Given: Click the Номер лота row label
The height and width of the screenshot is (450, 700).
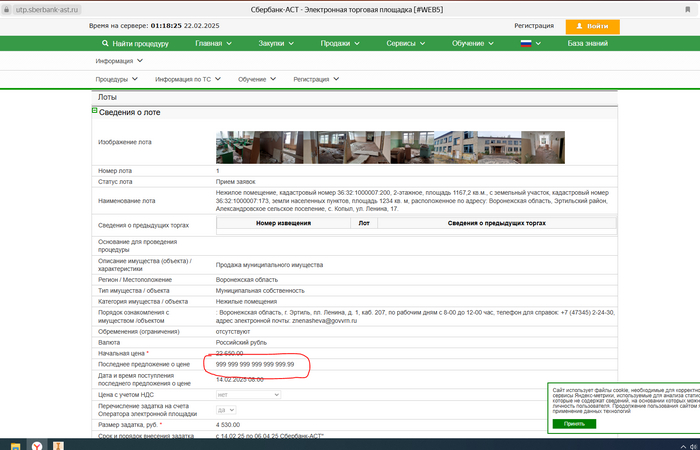Looking at the screenshot, I should click(115, 171).
